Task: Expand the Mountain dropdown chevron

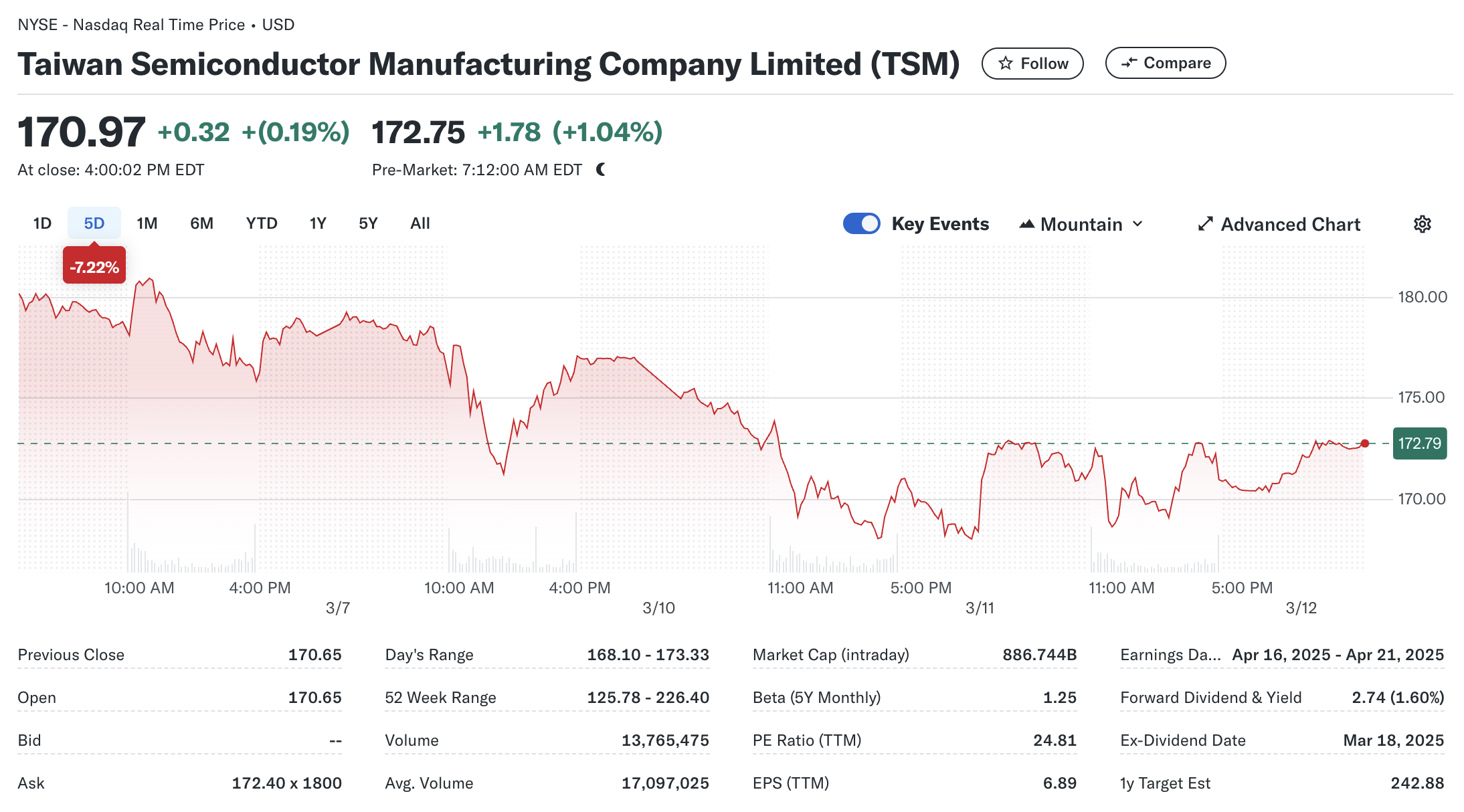Action: [1137, 224]
